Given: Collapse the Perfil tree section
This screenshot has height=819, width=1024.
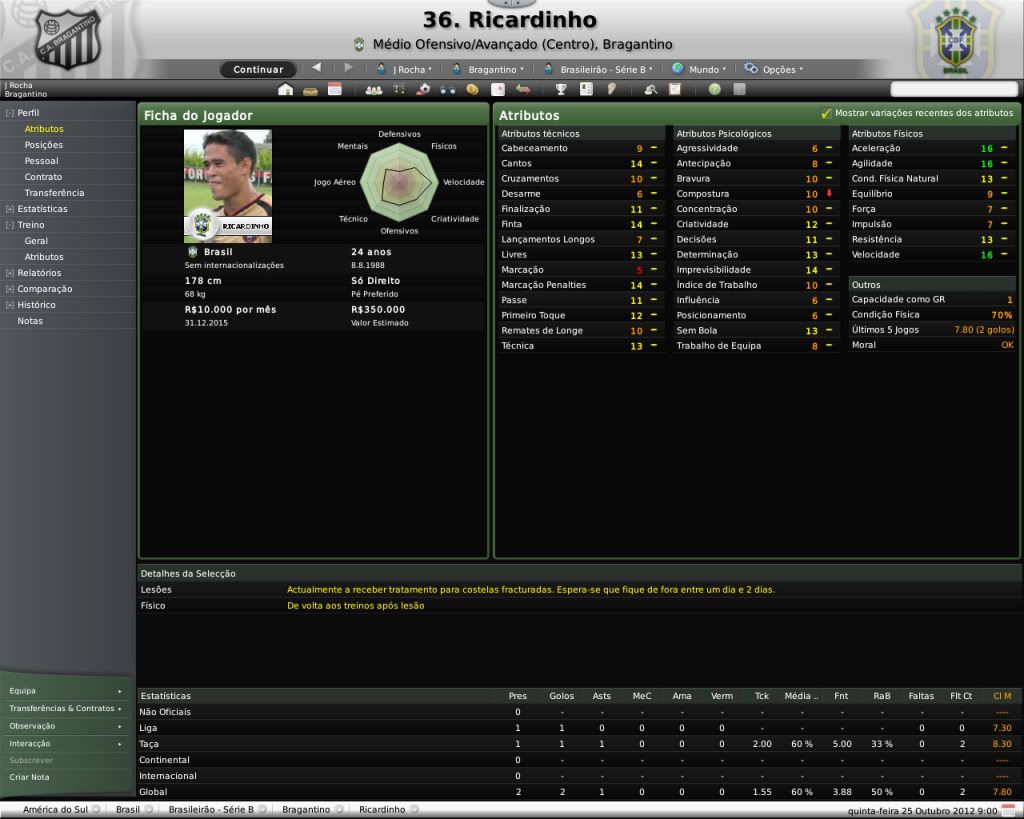Looking at the screenshot, I should 10,113.
